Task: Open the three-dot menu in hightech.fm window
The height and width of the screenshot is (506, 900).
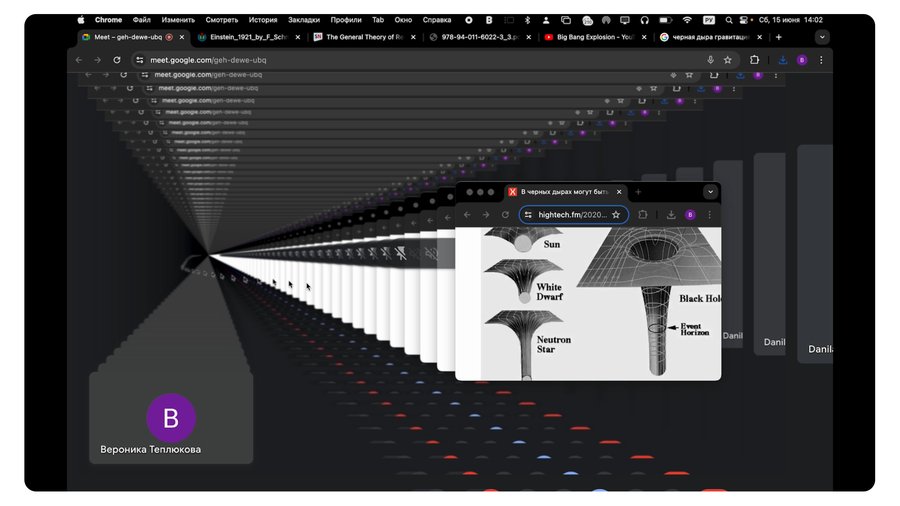Action: pyautogui.click(x=709, y=215)
